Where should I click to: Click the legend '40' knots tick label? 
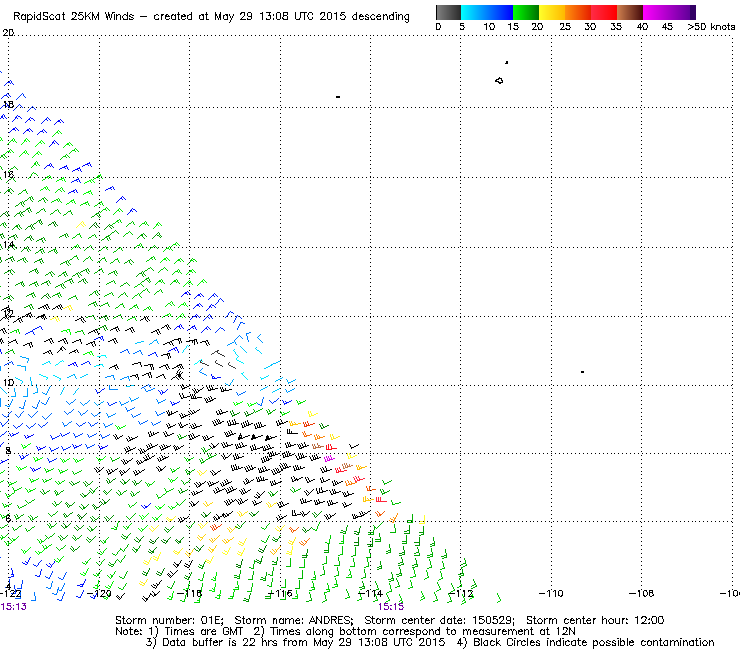[x=642, y=27]
